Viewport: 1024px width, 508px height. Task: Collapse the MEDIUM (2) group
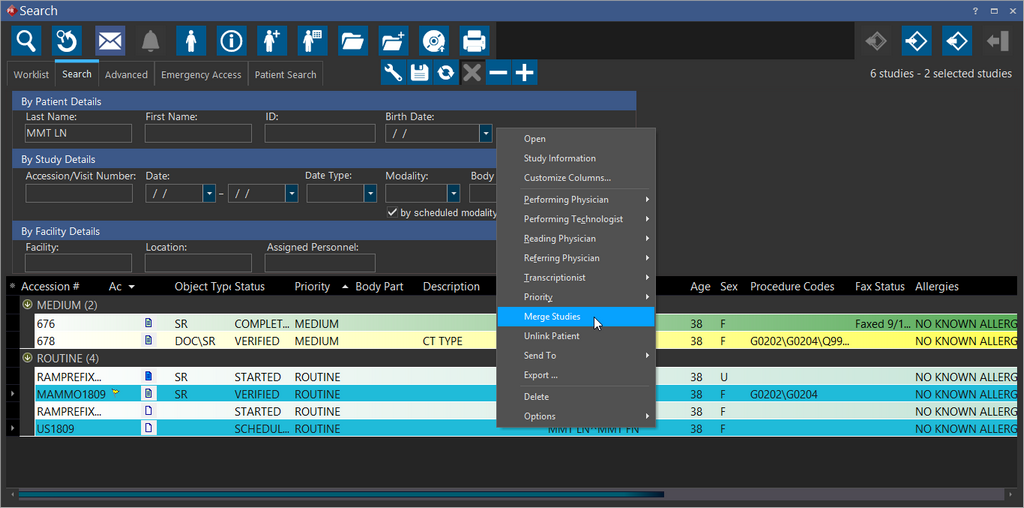[x=27, y=305]
